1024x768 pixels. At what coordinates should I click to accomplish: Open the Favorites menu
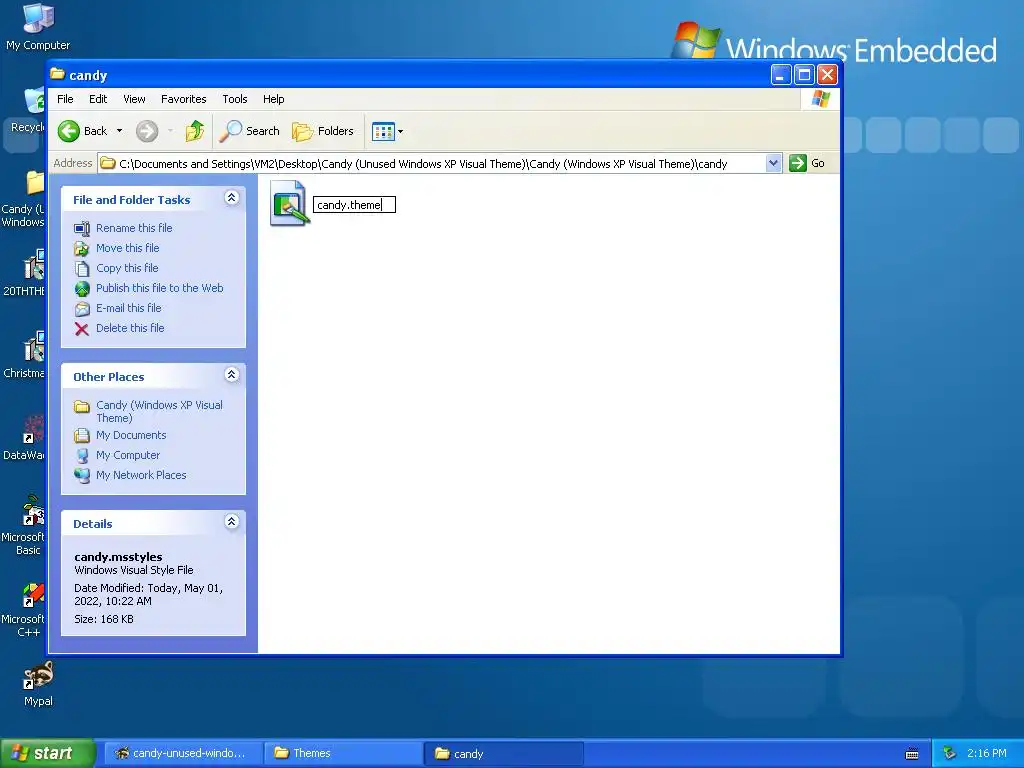(184, 99)
